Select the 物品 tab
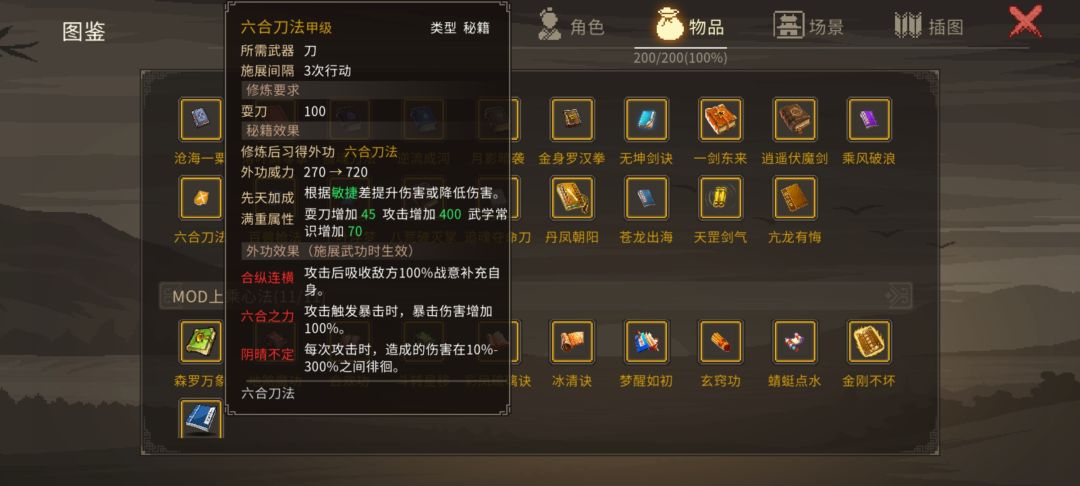1080x486 pixels. tap(689, 25)
